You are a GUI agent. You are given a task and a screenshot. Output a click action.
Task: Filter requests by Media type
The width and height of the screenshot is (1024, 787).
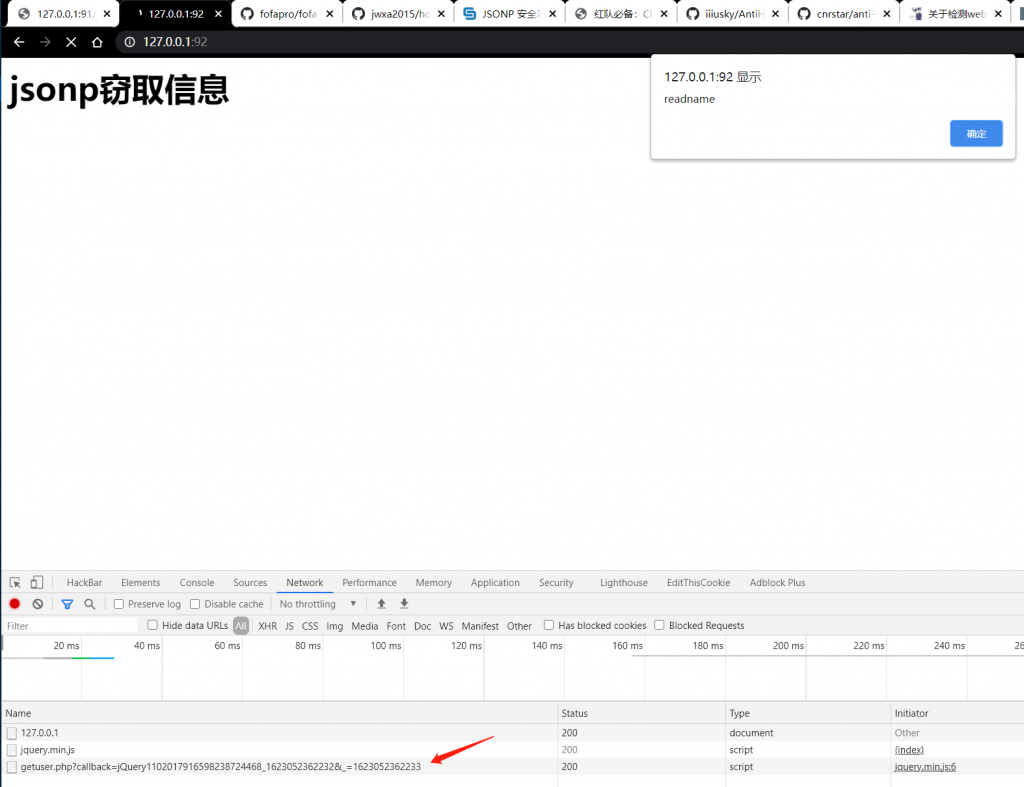pyautogui.click(x=364, y=626)
